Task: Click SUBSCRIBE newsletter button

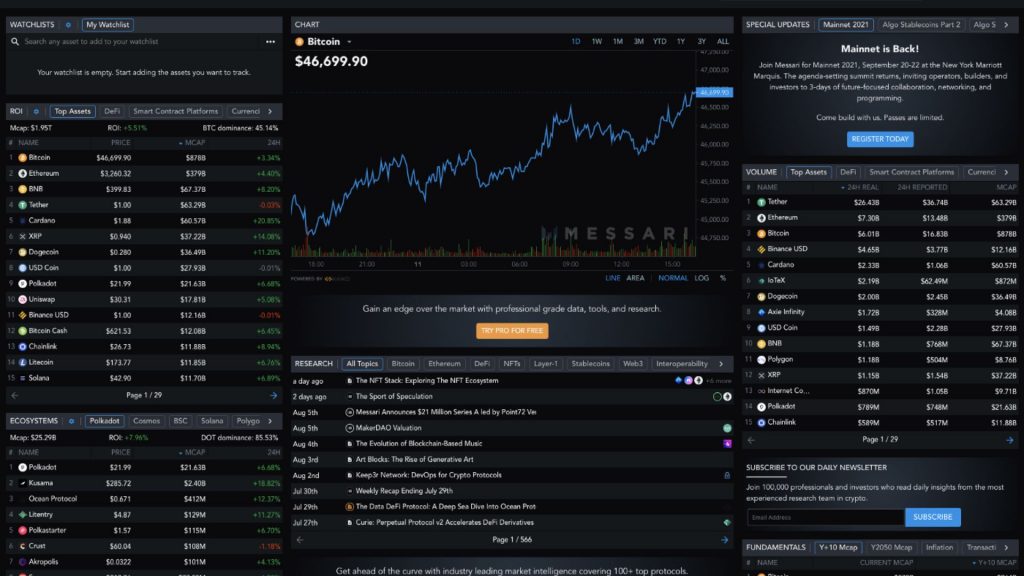Action: coord(933,517)
